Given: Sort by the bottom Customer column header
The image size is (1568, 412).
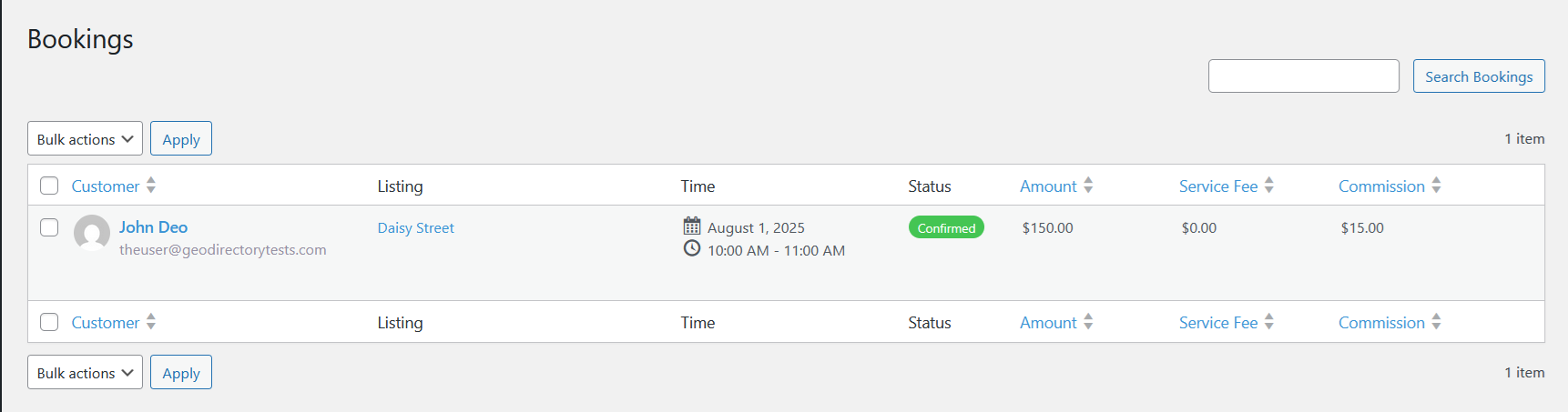Looking at the screenshot, I should click(106, 323).
